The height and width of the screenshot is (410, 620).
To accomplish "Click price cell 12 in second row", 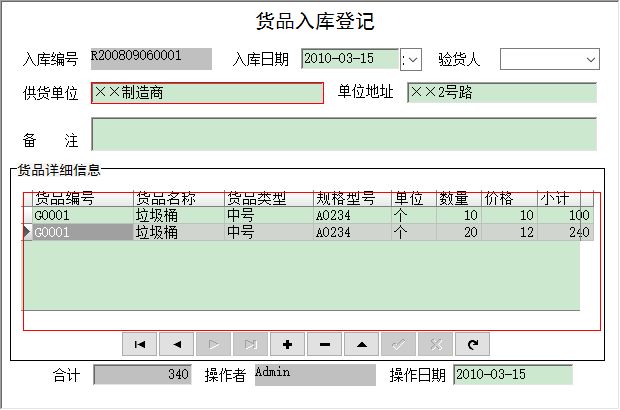I will click(509, 232).
